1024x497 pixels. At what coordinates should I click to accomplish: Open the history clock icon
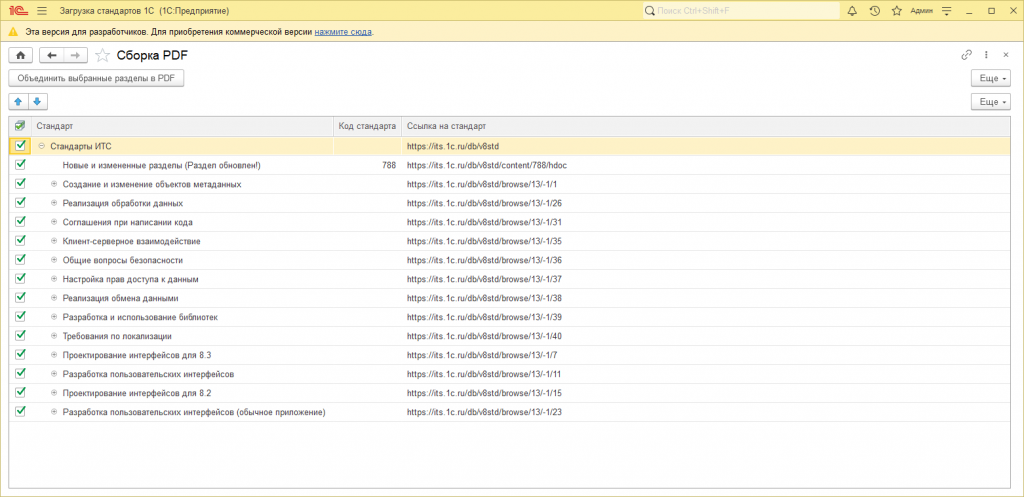875,11
